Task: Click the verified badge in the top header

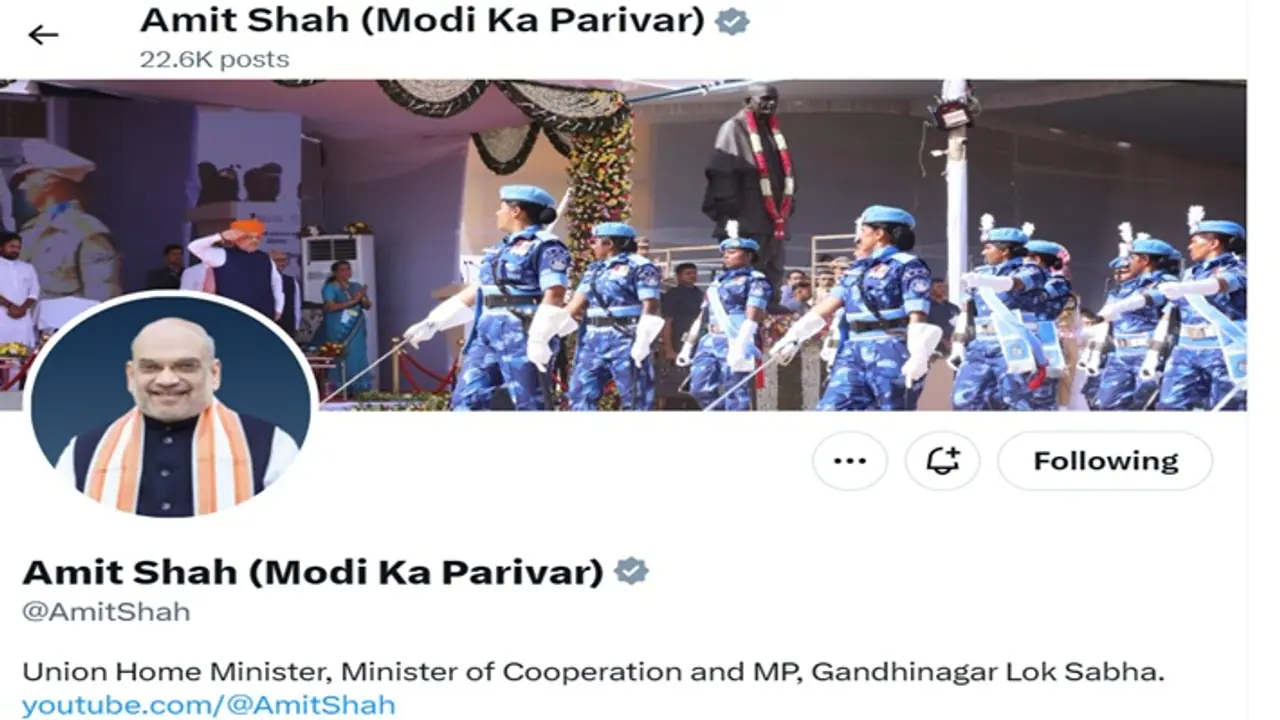Action: click(x=733, y=21)
